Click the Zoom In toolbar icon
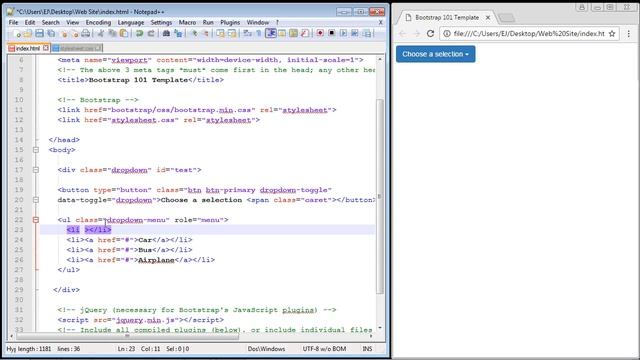This screenshot has height=360, width=640. (194, 34)
